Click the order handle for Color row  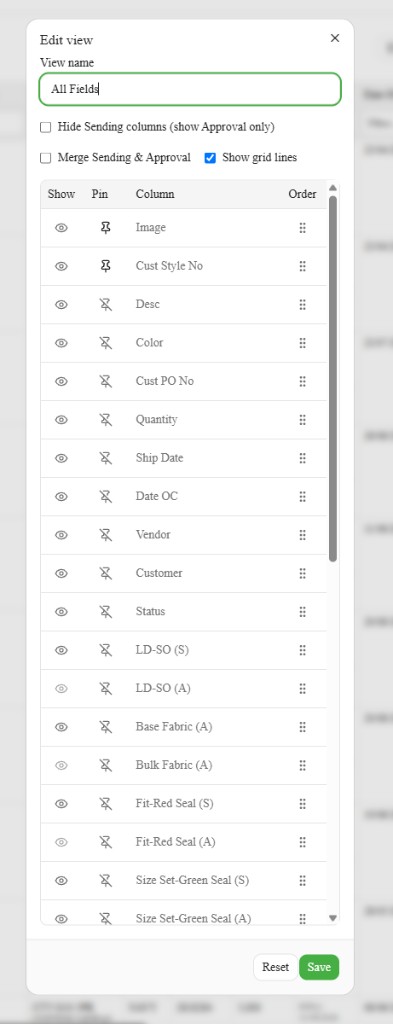tap(302, 343)
